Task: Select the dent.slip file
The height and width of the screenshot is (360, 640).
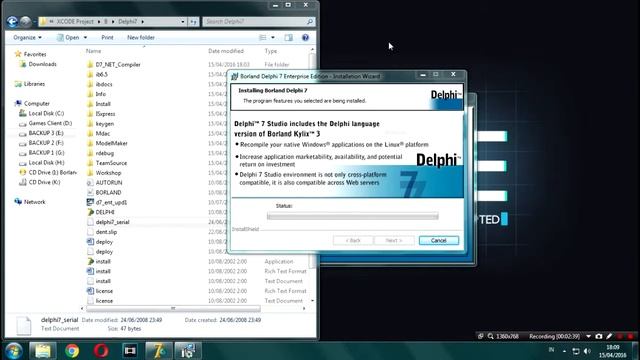Action: 102,232
